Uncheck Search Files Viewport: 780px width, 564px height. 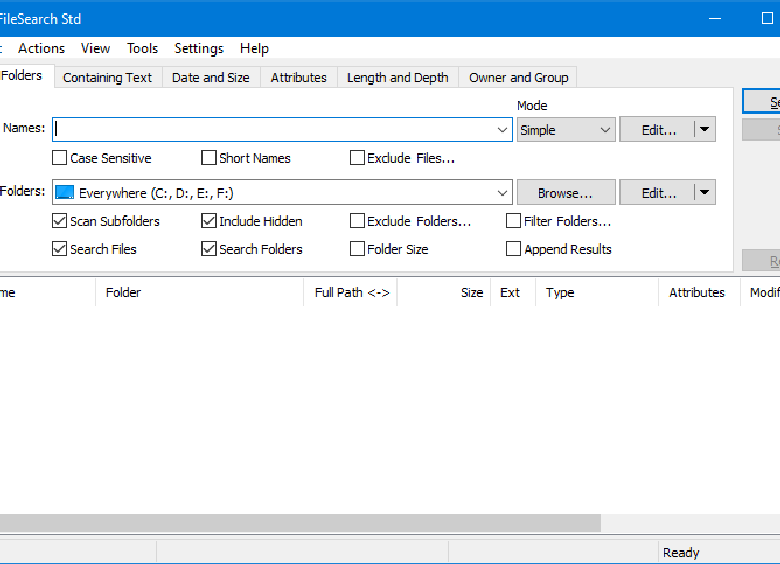point(59,249)
